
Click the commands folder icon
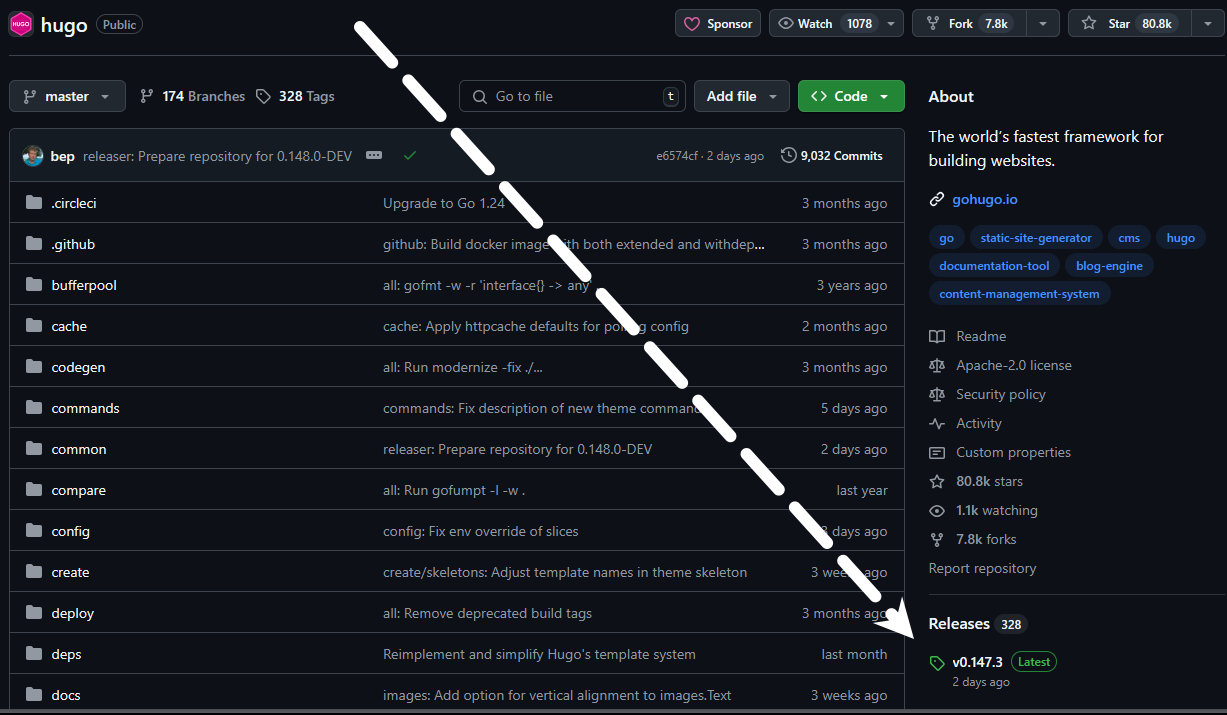click(x=34, y=408)
